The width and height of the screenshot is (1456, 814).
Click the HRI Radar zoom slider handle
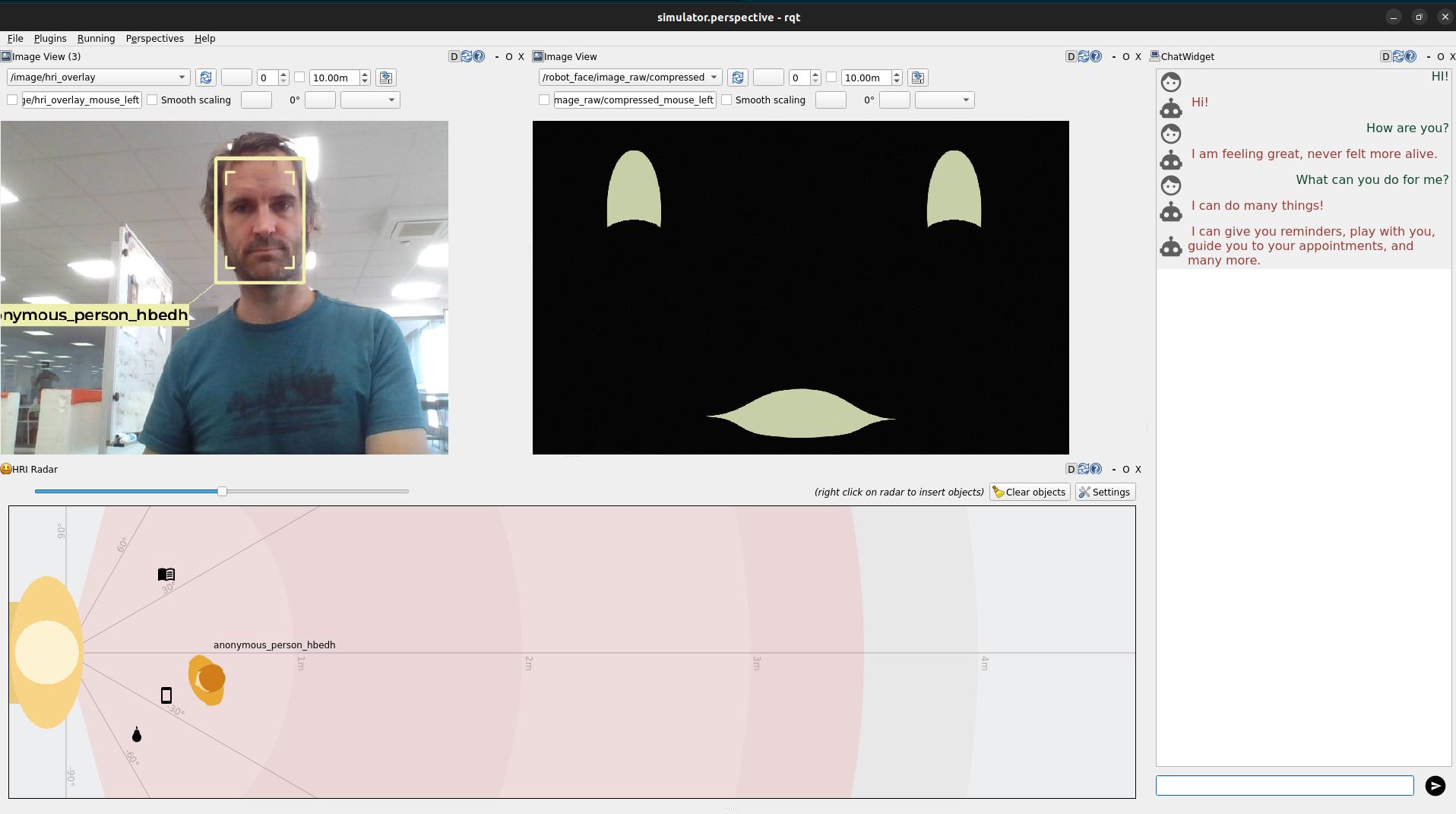point(222,491)
